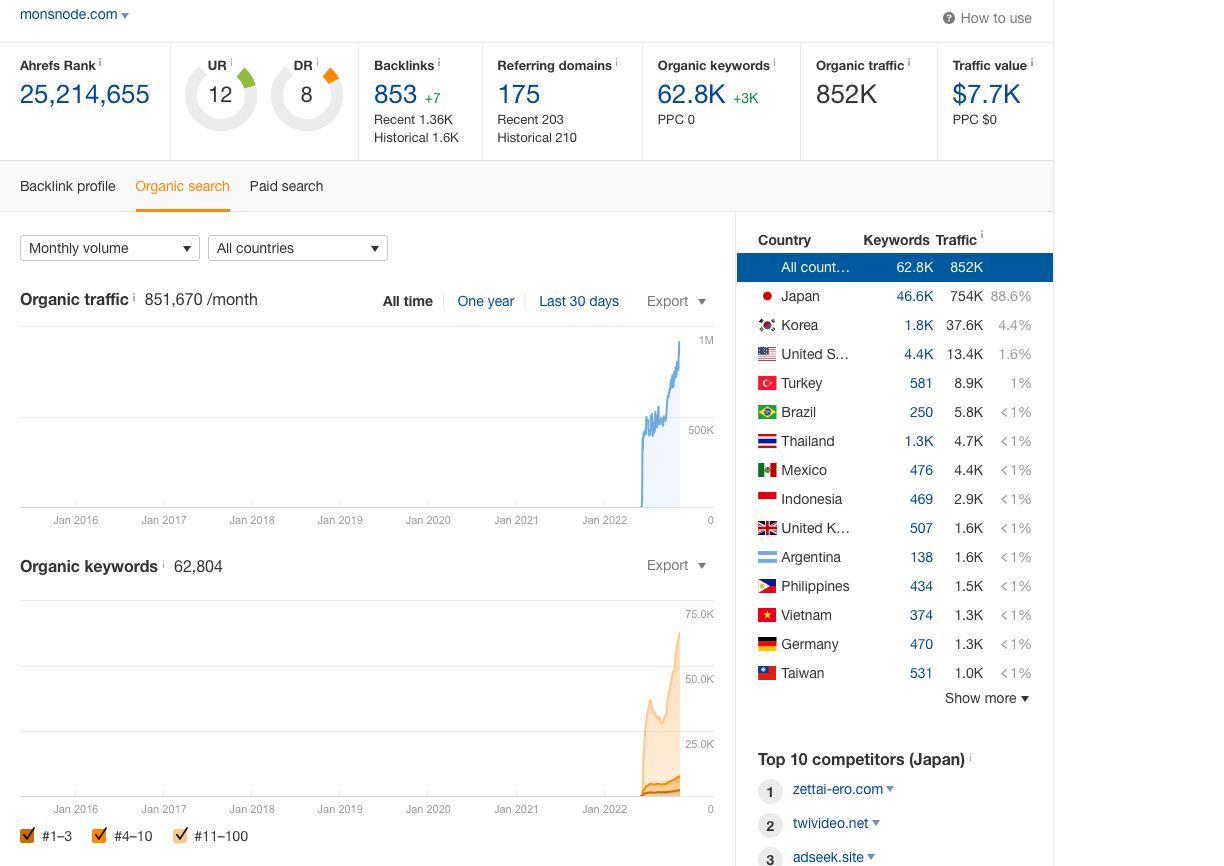1224x866 pixels.
Task: Click the Argentina flag icon
Action: tap(767, 557)
